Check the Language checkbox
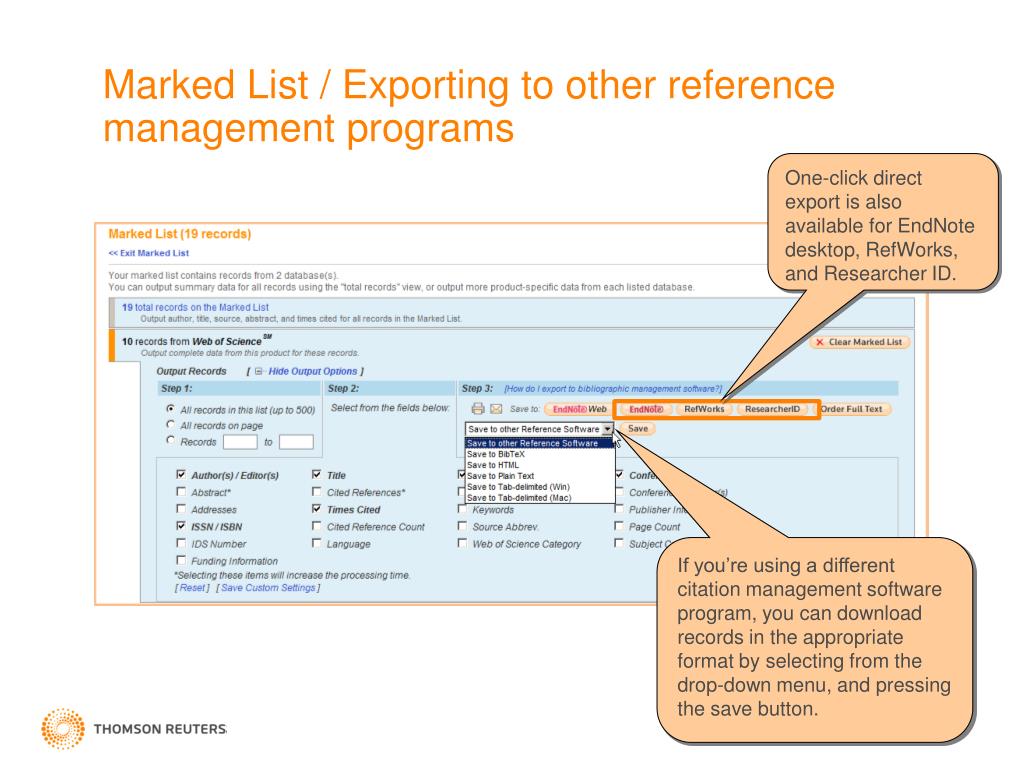The height and width of the screenshot is (768, 1024). click(317, 543)
